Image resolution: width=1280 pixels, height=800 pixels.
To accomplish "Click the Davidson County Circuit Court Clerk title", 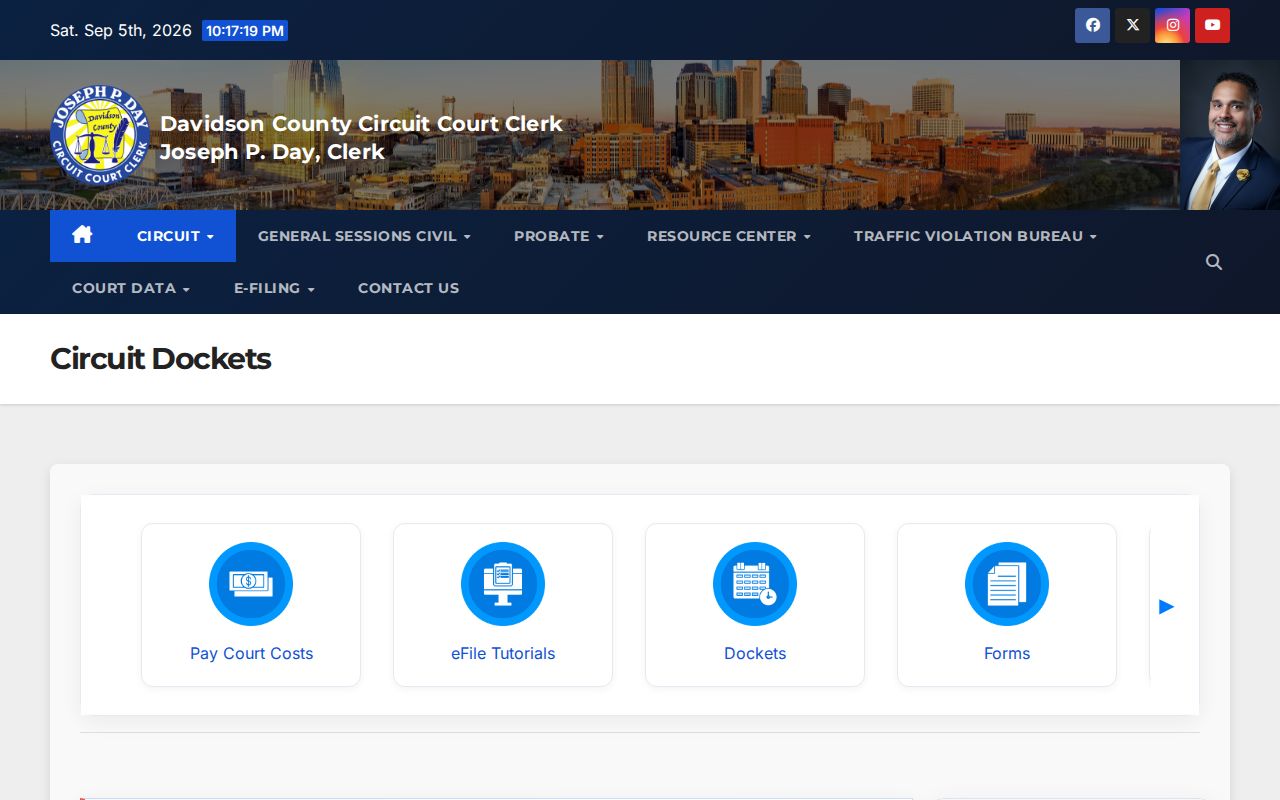I will click(x=361, y=124).
